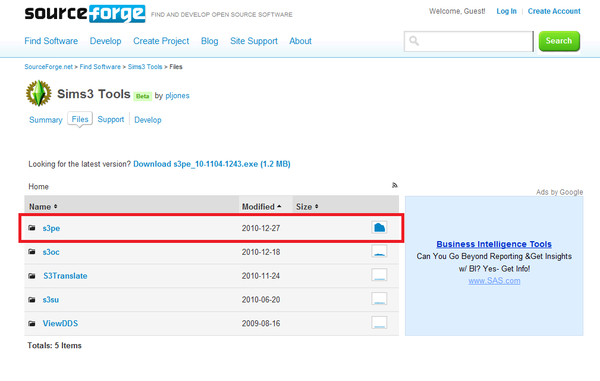Image resolution: width=600 pixels, height=381 pixels.
Task: Open the ViewDDS folder
Action: (x=60, y=324)
